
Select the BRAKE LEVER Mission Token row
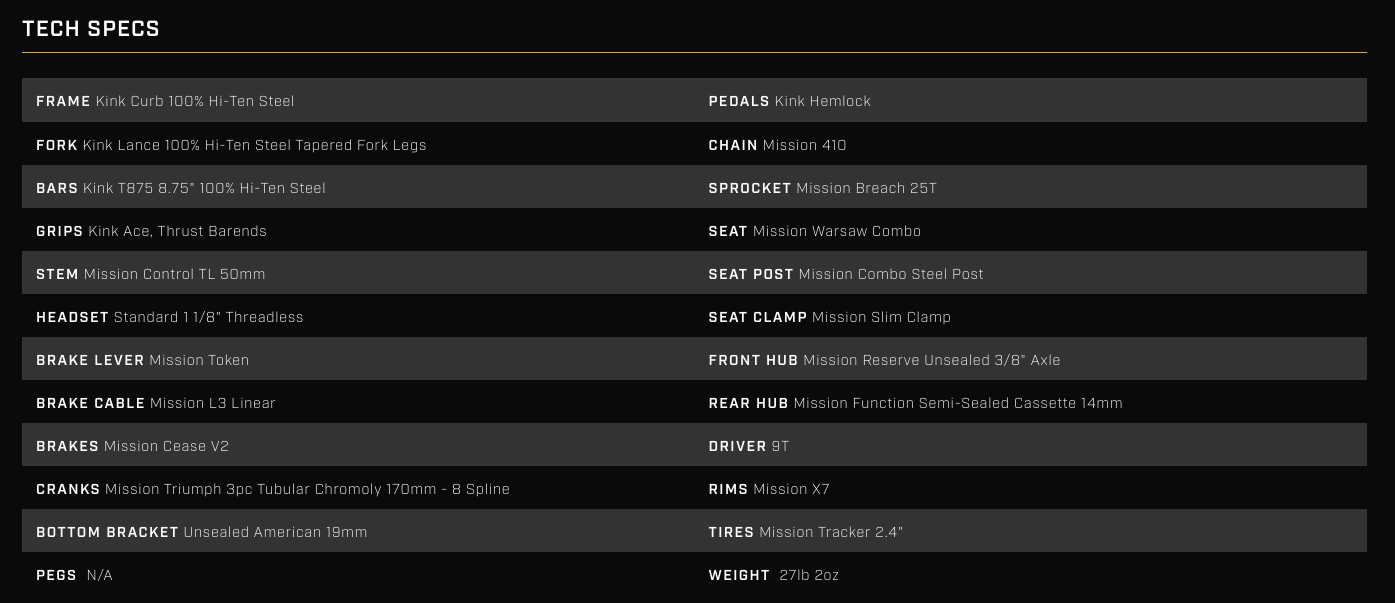(143, 360)
